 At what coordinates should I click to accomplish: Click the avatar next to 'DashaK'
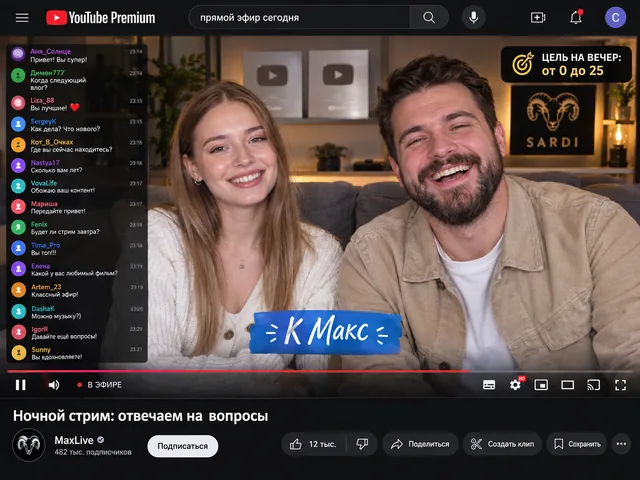19,311
